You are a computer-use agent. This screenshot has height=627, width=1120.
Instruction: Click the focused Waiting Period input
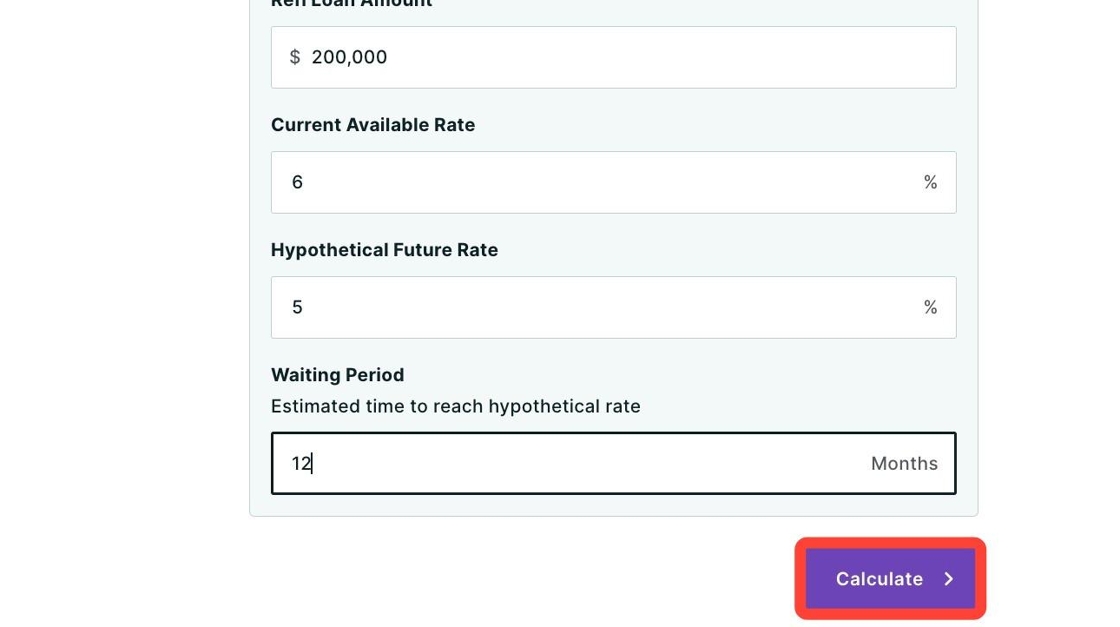coord(613,463)
